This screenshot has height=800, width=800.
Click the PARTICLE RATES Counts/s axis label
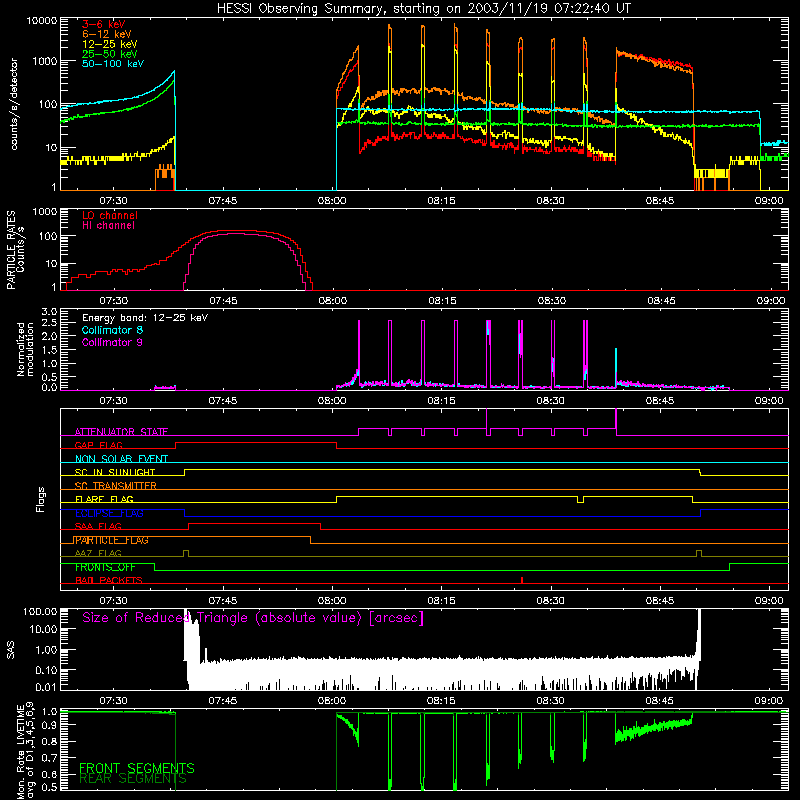pos(15,250)
